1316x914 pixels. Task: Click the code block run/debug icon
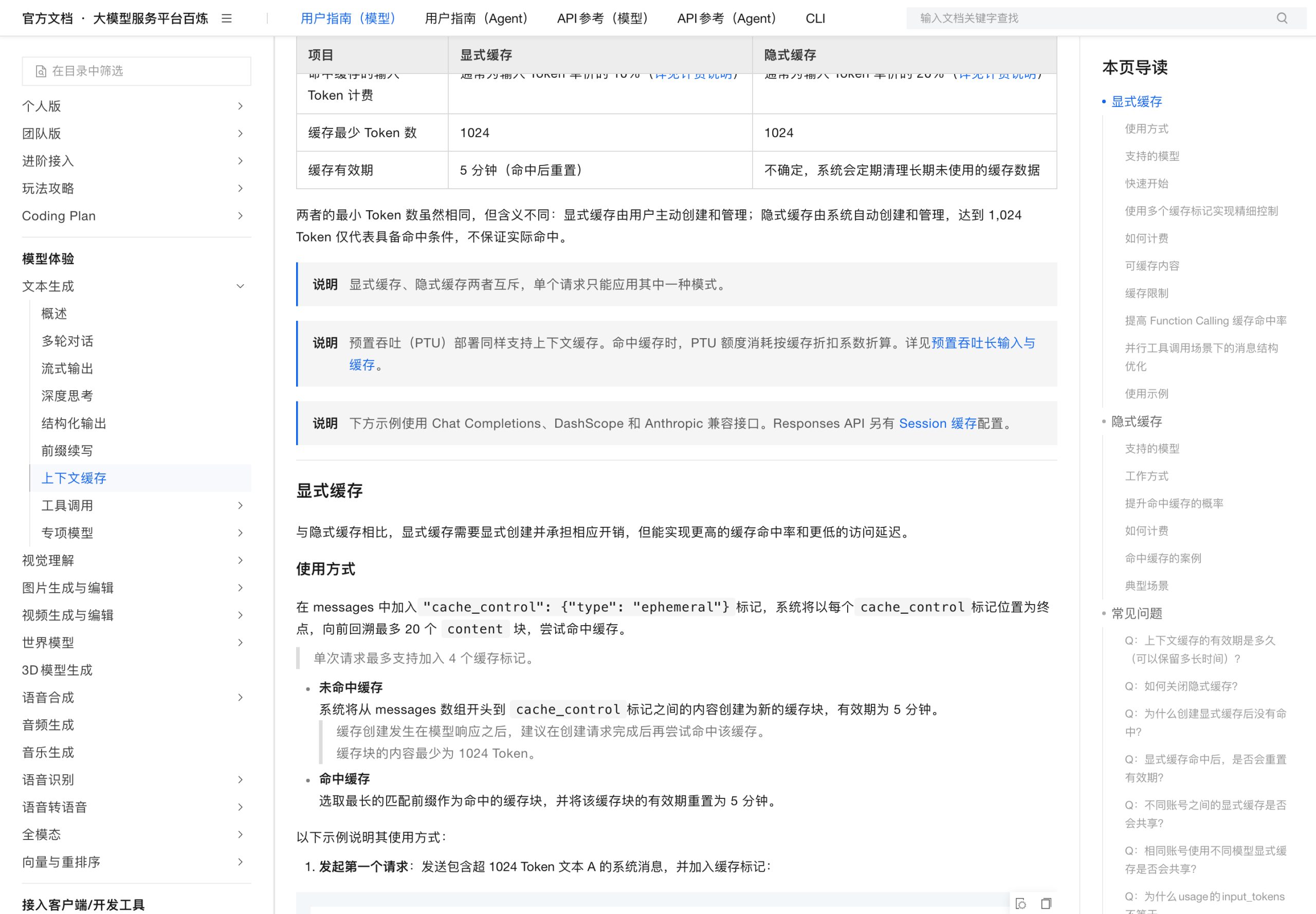click(x=1020, y=904)
